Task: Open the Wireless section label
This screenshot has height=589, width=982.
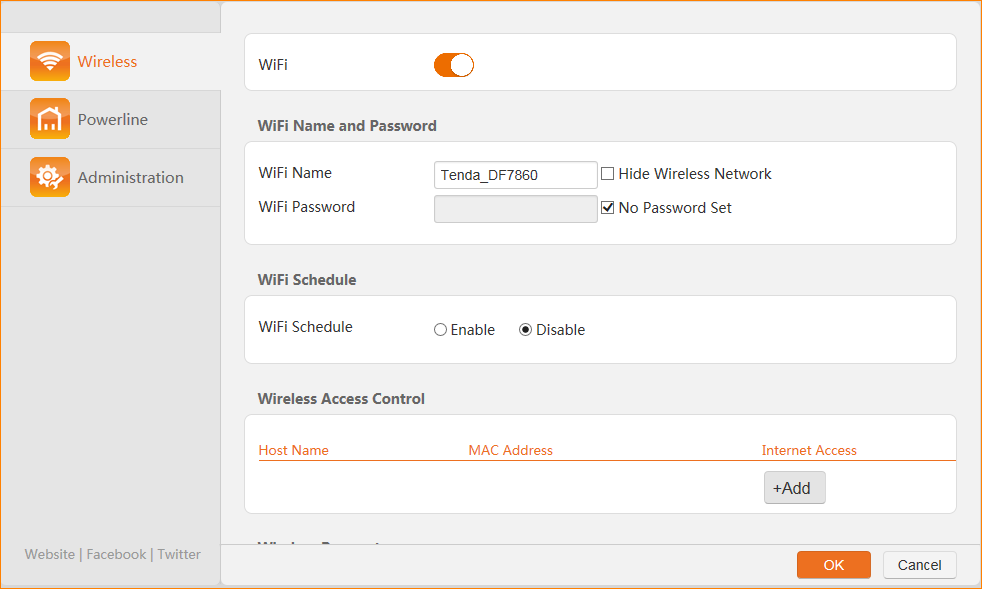Action: [x=107, y=61]
